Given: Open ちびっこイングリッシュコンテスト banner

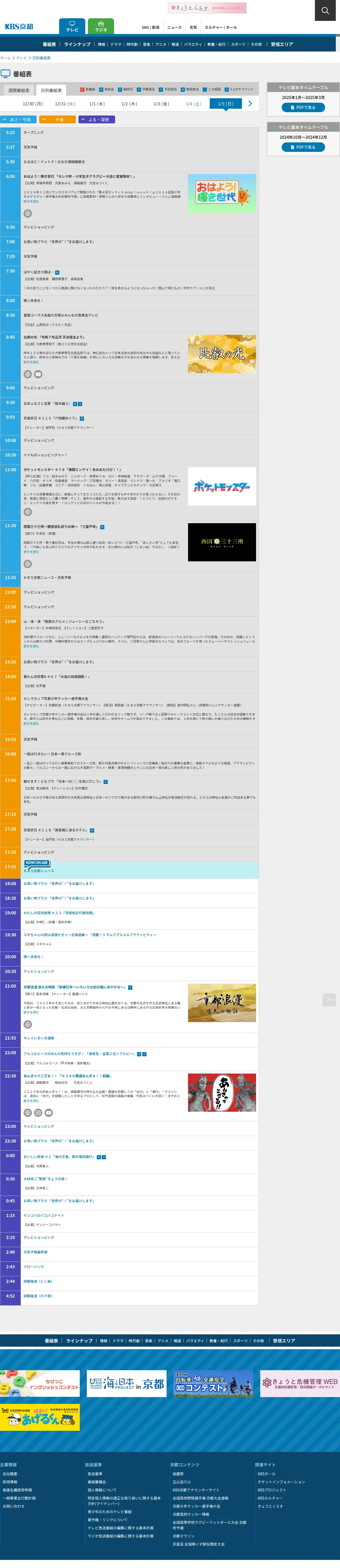Looking at the screenshot, I should tap(39, 1383).
